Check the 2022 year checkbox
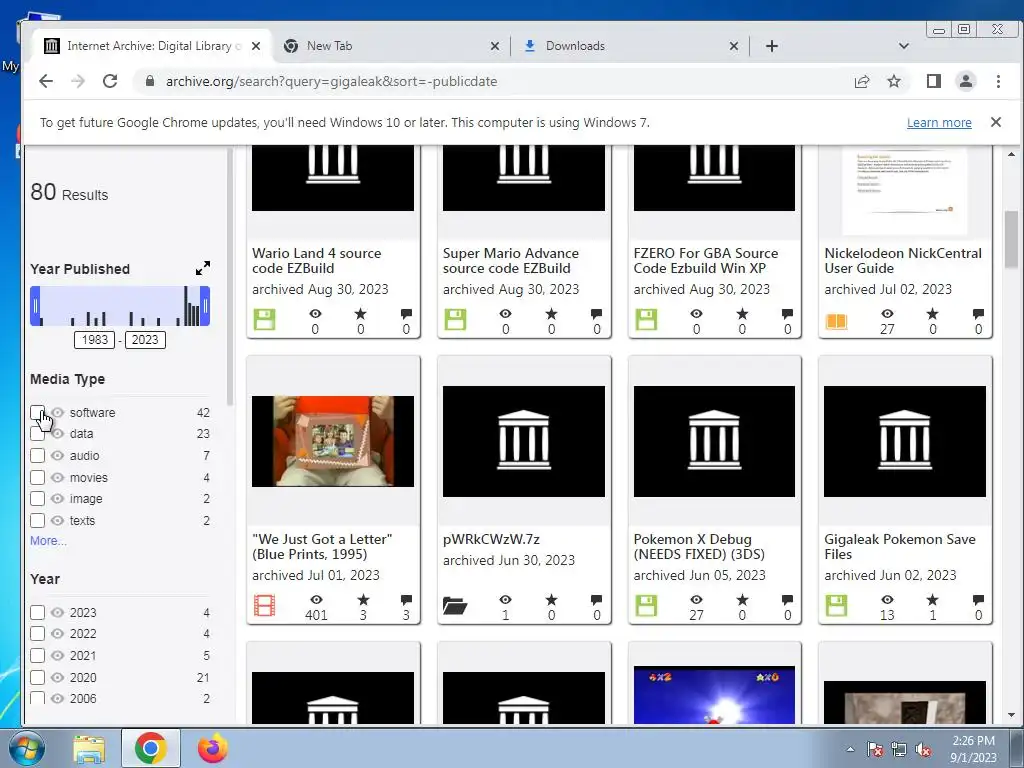 point(37,633)
